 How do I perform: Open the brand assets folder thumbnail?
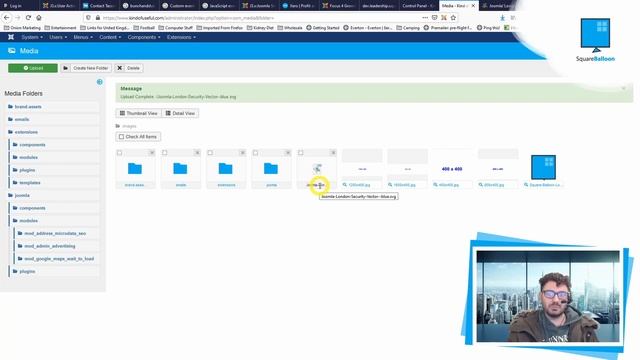coord(135,169)
